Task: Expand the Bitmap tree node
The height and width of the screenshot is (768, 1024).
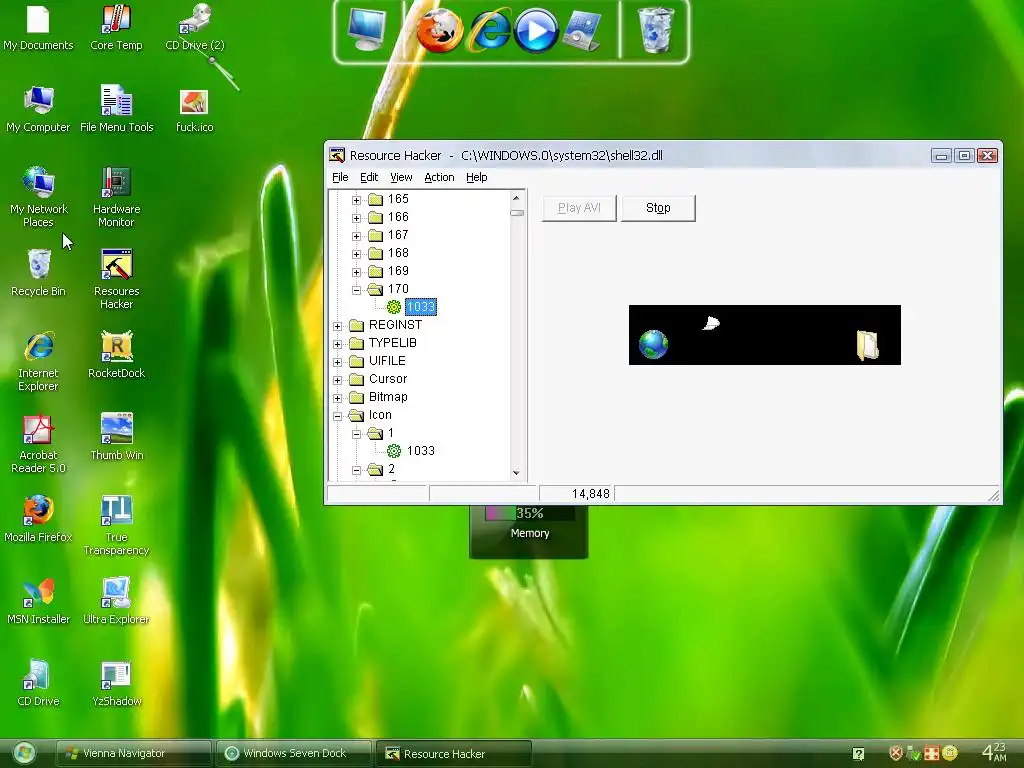Action: (x=338, y=398)
